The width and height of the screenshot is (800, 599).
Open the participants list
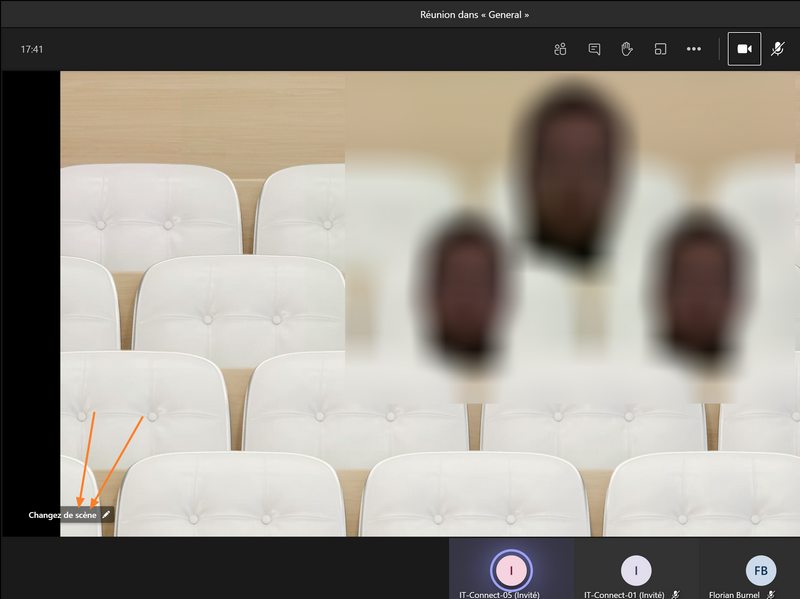point(559,48)
